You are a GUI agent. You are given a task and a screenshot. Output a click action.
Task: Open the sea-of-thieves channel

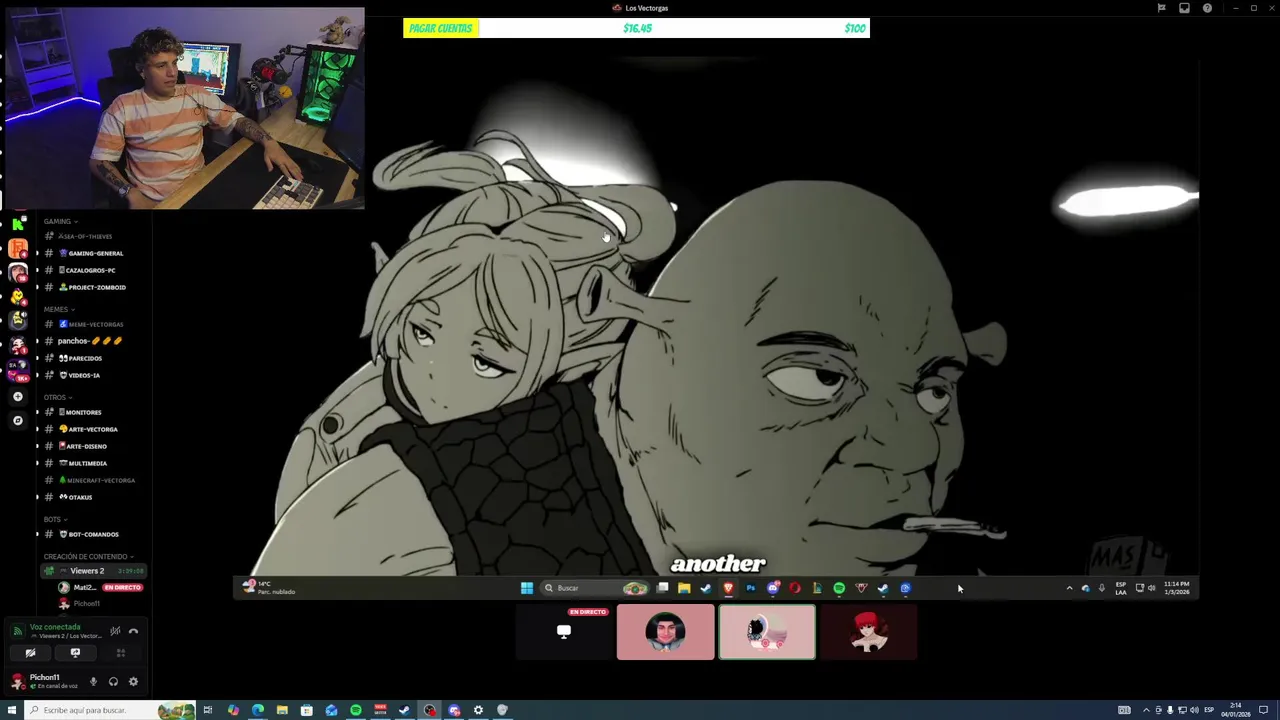[x=85, y=236]
